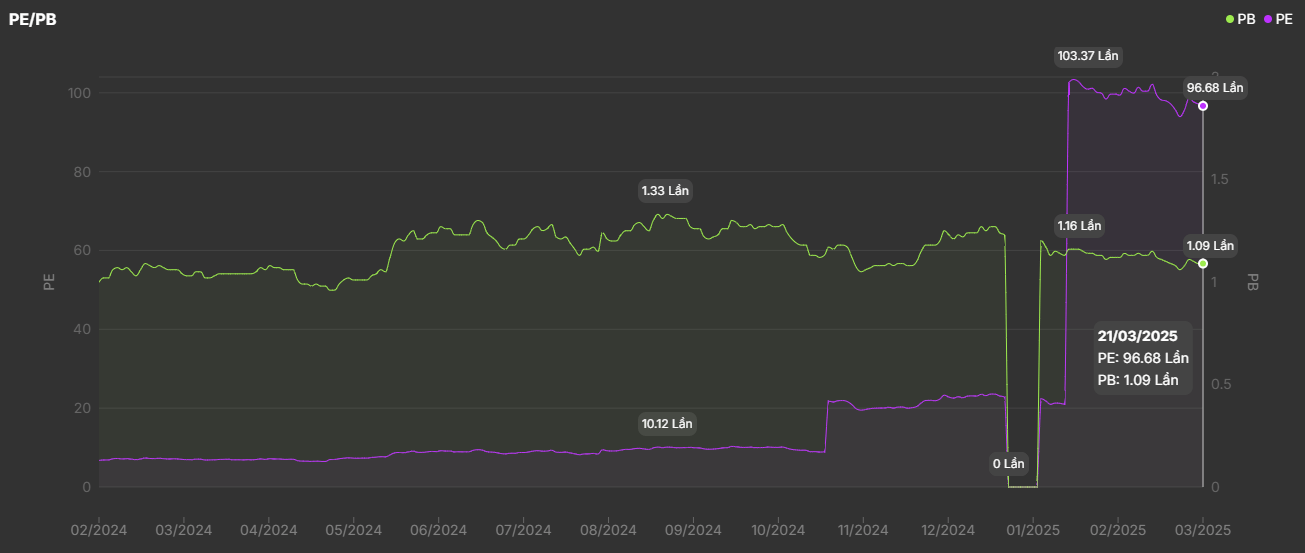Click the PE/PB chart title
Image resolution: width=1305 pixels, height=553 pixels.
point(32,19)
